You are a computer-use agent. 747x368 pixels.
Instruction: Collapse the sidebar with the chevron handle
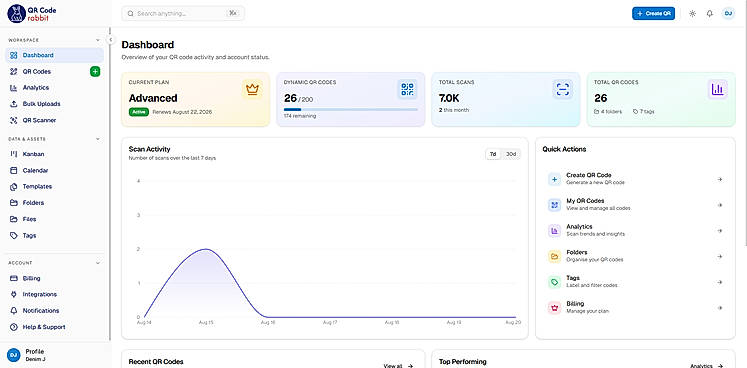pos(110,40)
